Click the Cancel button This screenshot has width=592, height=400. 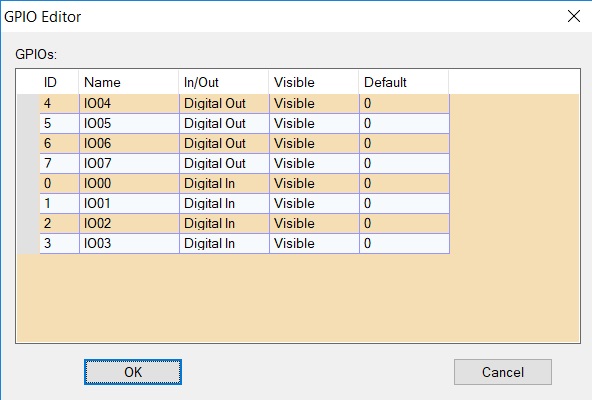coord(503,372)
